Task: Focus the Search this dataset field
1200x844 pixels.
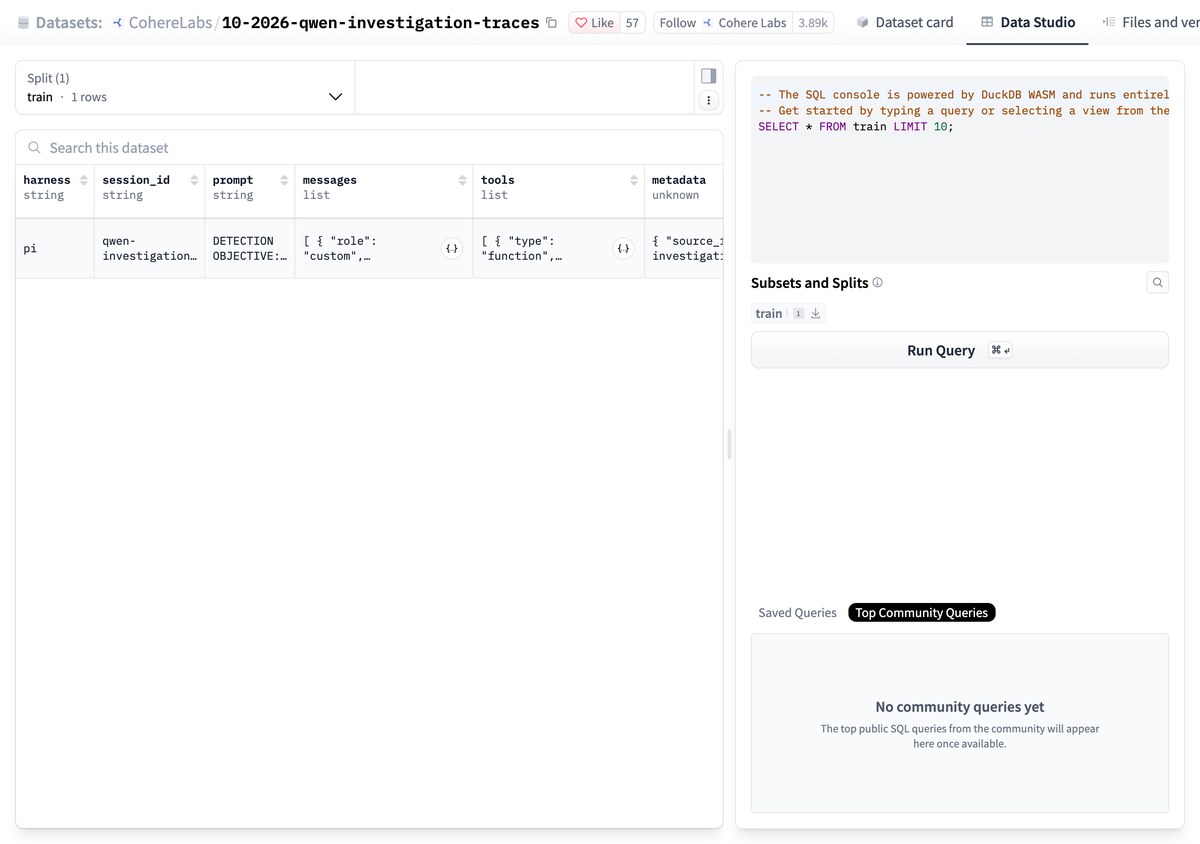Action: click(x=369, y=148)
